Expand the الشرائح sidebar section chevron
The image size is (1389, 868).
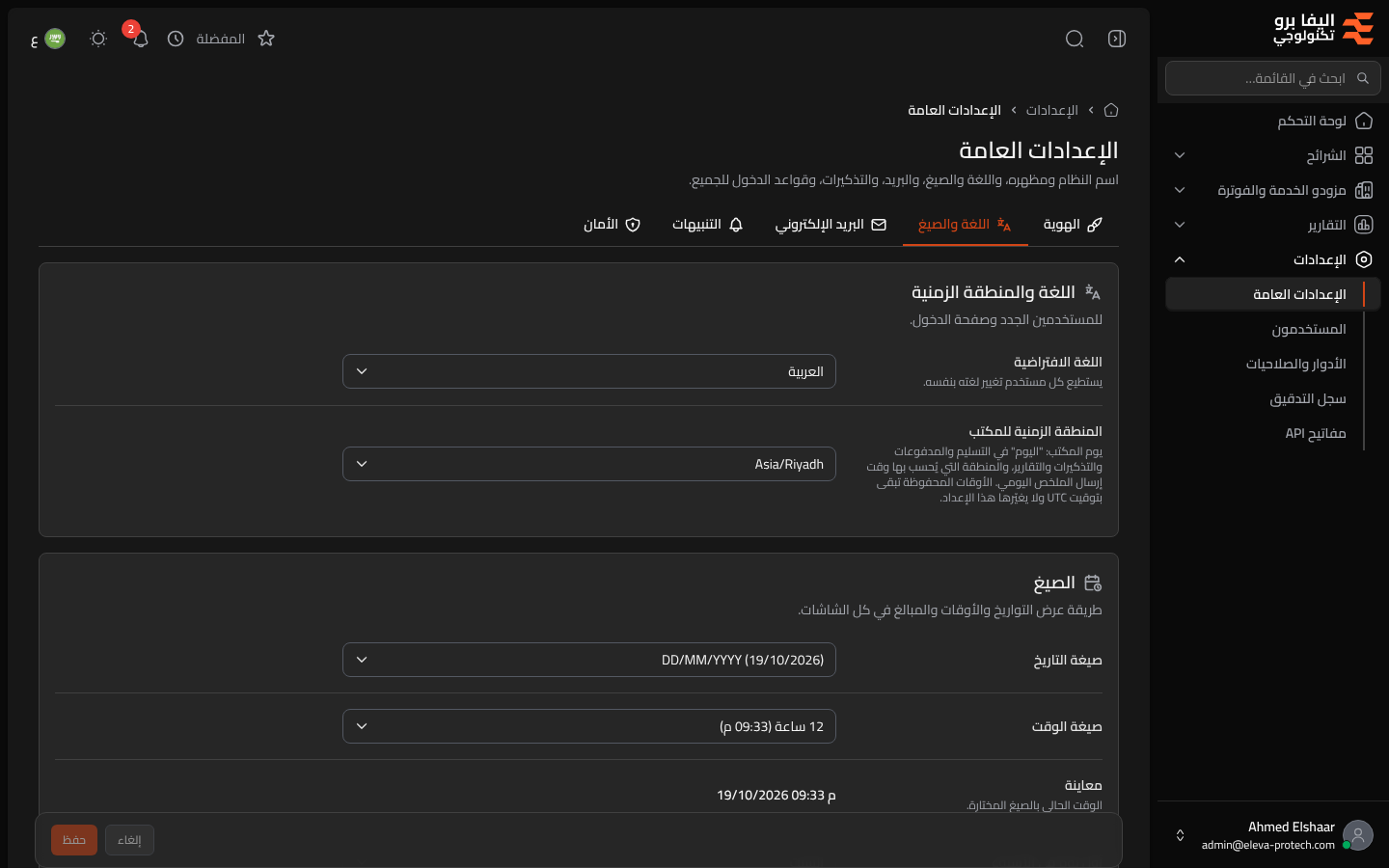(x=1180, y=155)
